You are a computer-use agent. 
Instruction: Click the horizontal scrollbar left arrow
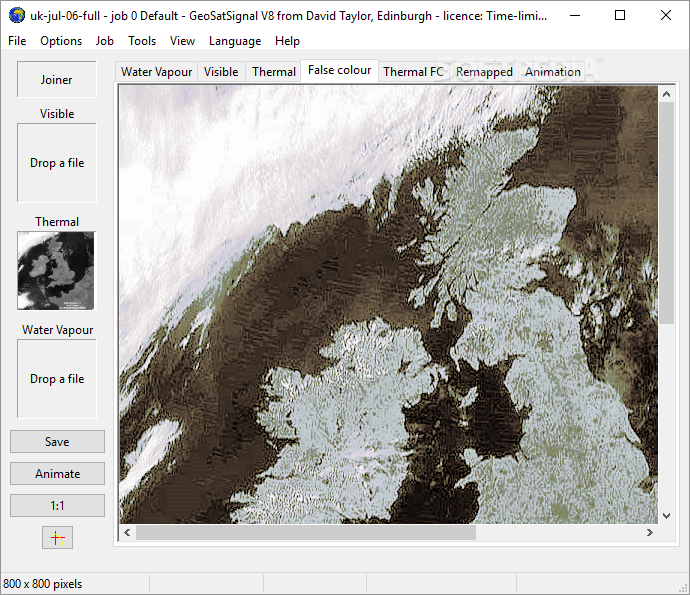coord(128,533)
